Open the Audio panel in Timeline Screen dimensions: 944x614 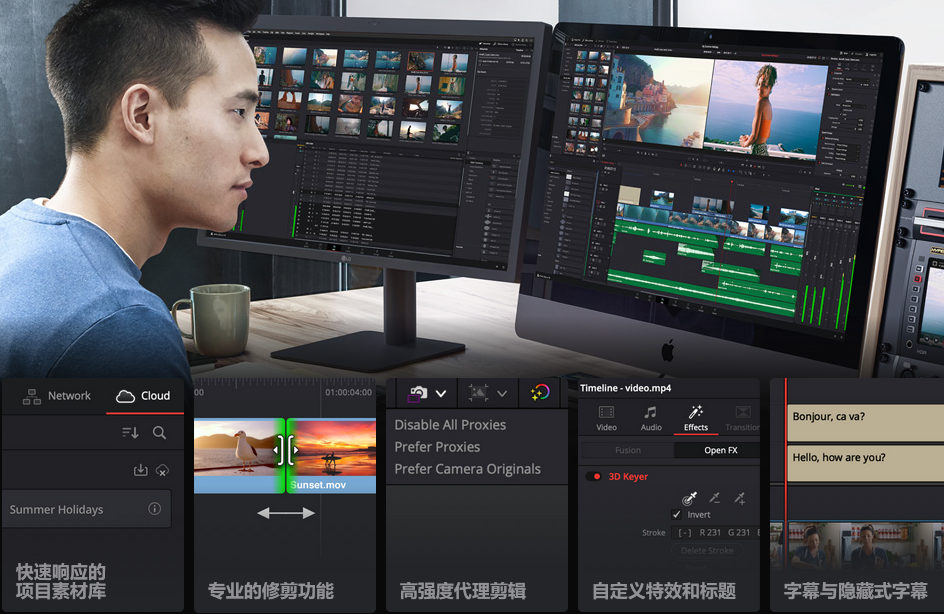click(x=652, y=418)
